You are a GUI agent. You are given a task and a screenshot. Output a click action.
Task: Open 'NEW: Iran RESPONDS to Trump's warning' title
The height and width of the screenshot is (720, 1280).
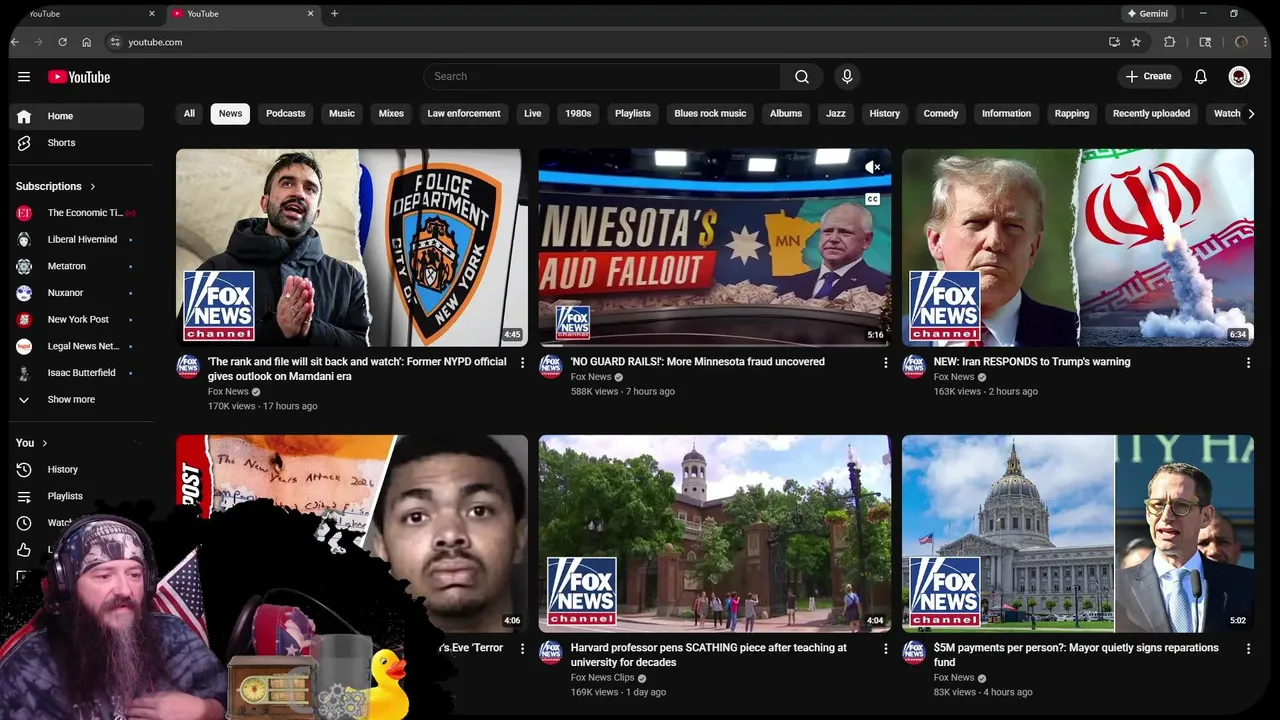click(x=1032, y=362)
